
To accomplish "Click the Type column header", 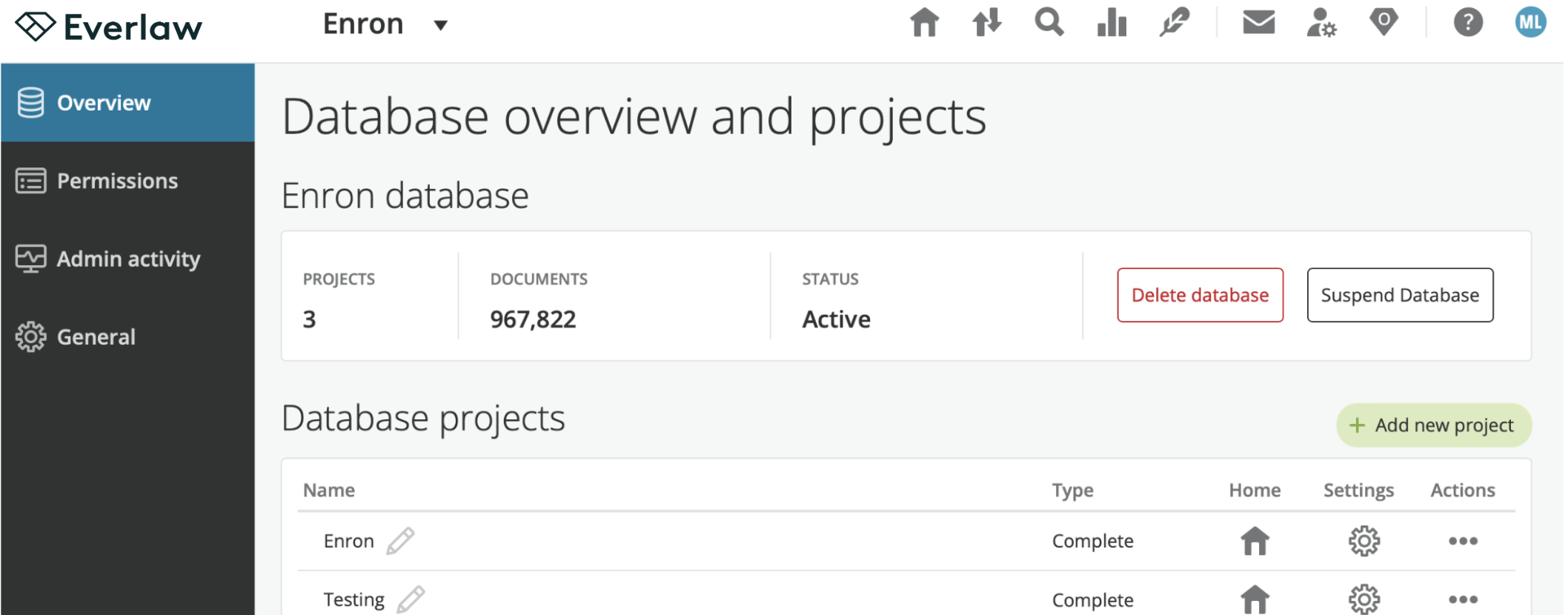I will pos(1072,490).
